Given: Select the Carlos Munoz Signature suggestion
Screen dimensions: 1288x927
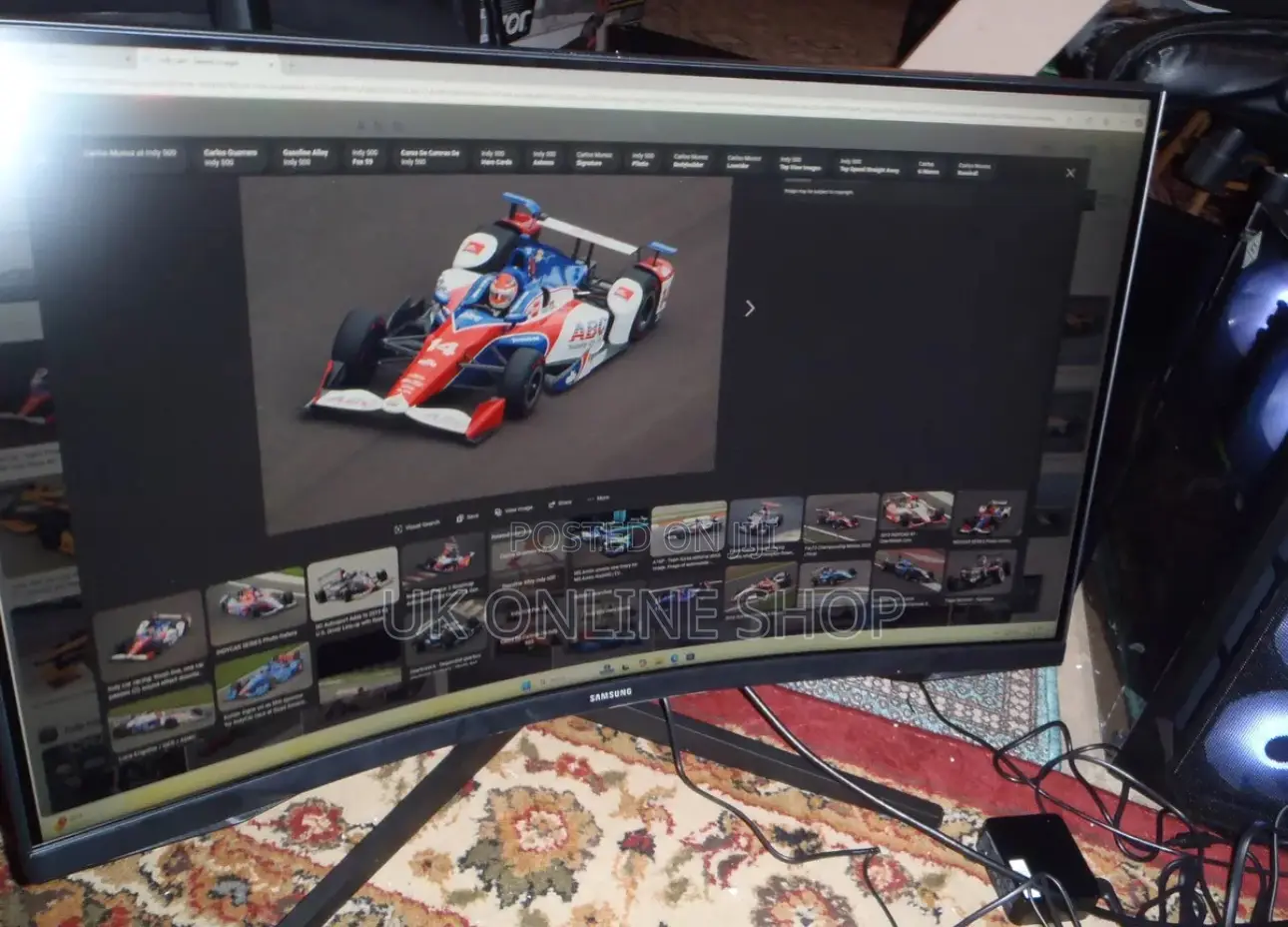Looking at the screenshot, I should coord(594,158).
